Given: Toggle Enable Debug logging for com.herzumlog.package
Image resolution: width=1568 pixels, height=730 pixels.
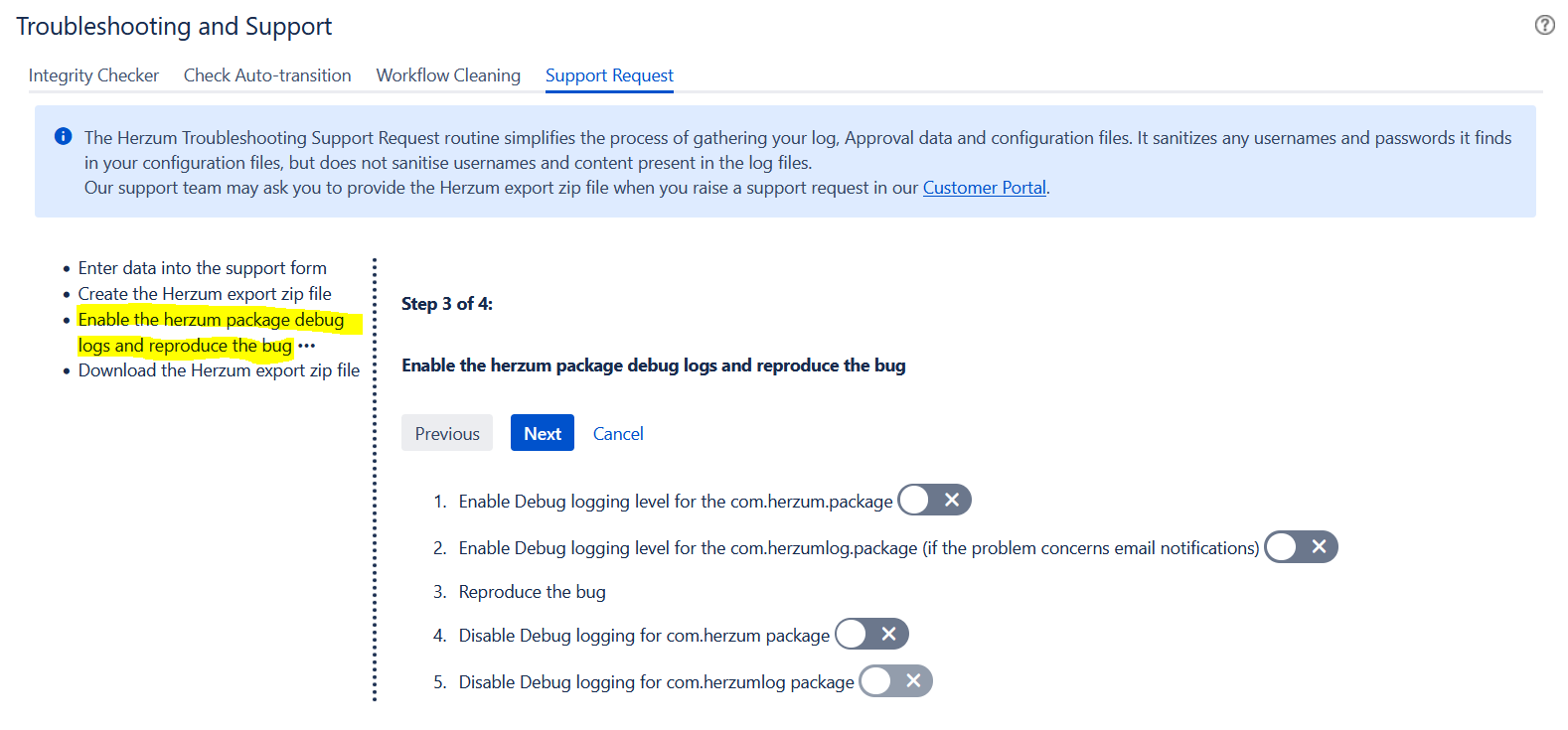Looking at the screenshot, I should point(1301,546).
